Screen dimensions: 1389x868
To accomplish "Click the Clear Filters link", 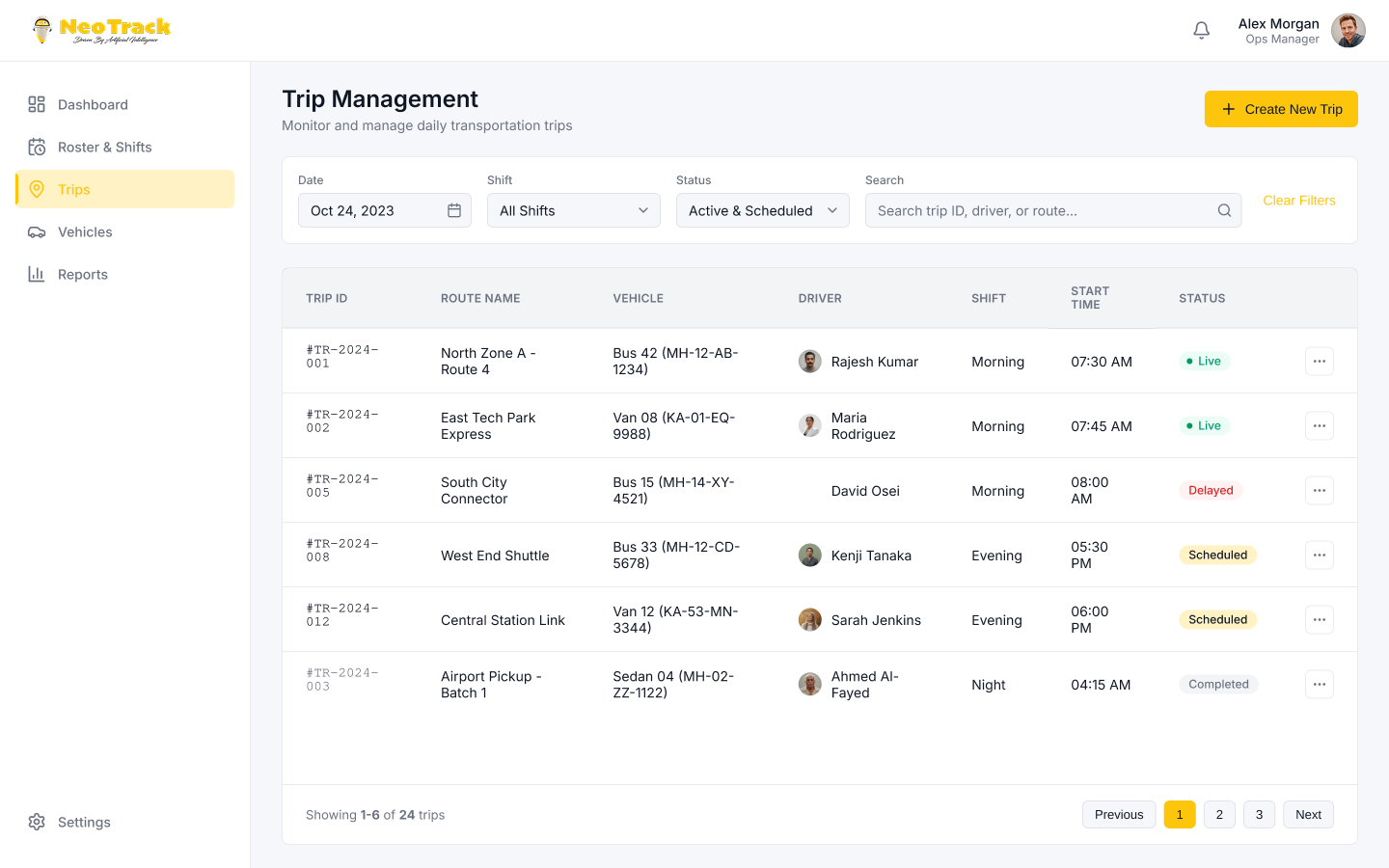I will pyautogui.click(x=1299, y=201).
